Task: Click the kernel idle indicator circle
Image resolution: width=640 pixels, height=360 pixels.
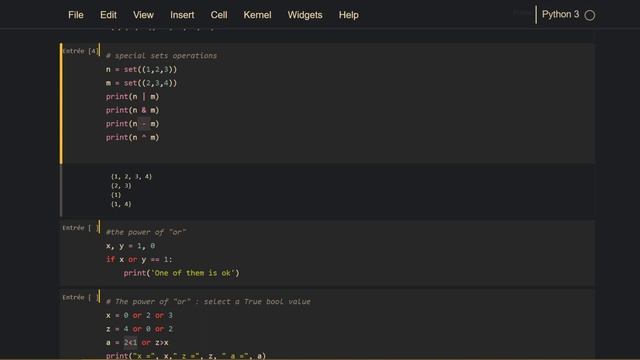Action: (590, 16)
